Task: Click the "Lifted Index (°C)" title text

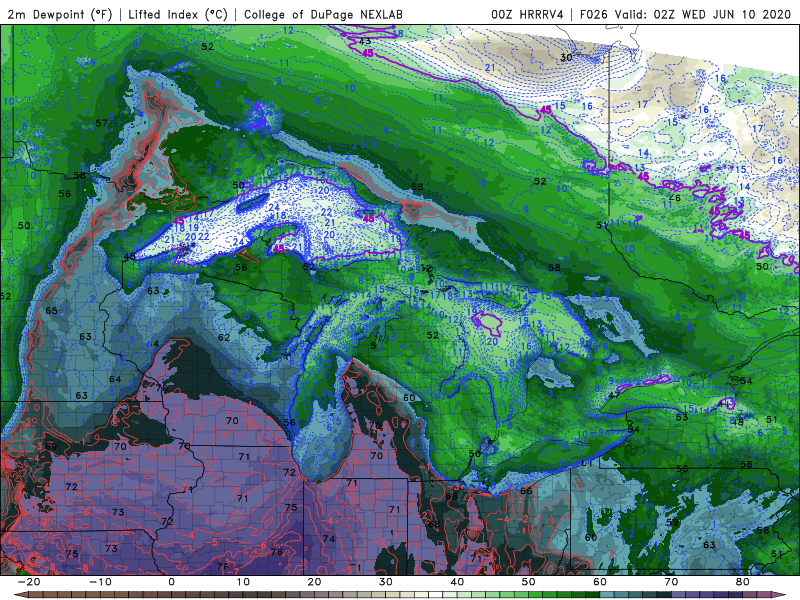Action: coord(178,14)
